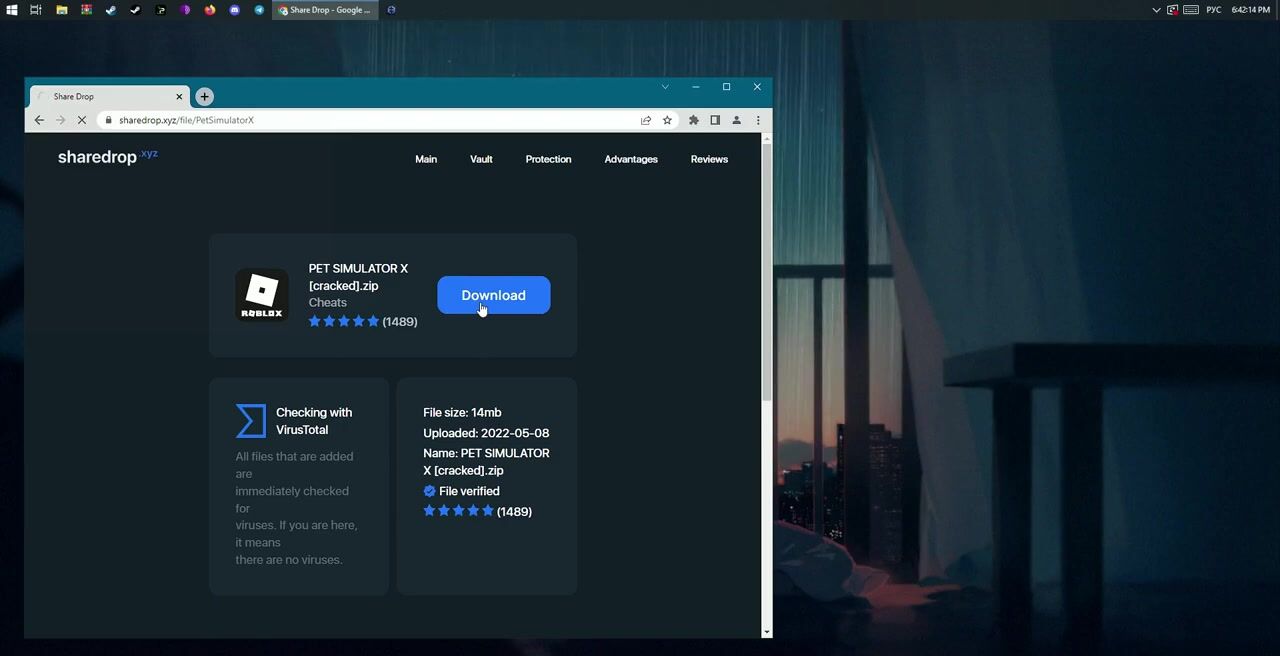
Task: Click the screen recorder tray icon
Action: click(x=1173, y=10)
